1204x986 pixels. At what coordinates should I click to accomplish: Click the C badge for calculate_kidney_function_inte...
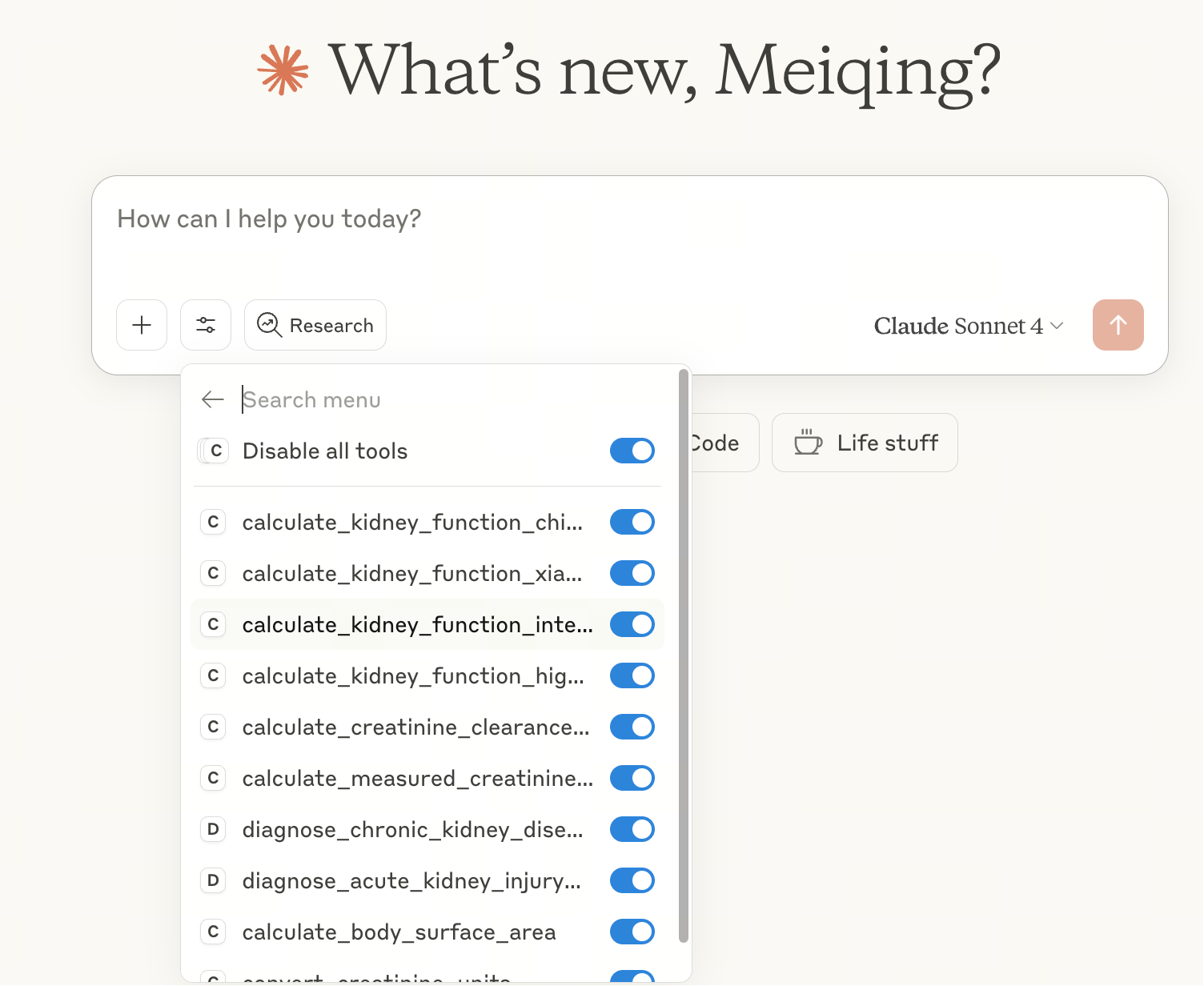coord(213,624)
